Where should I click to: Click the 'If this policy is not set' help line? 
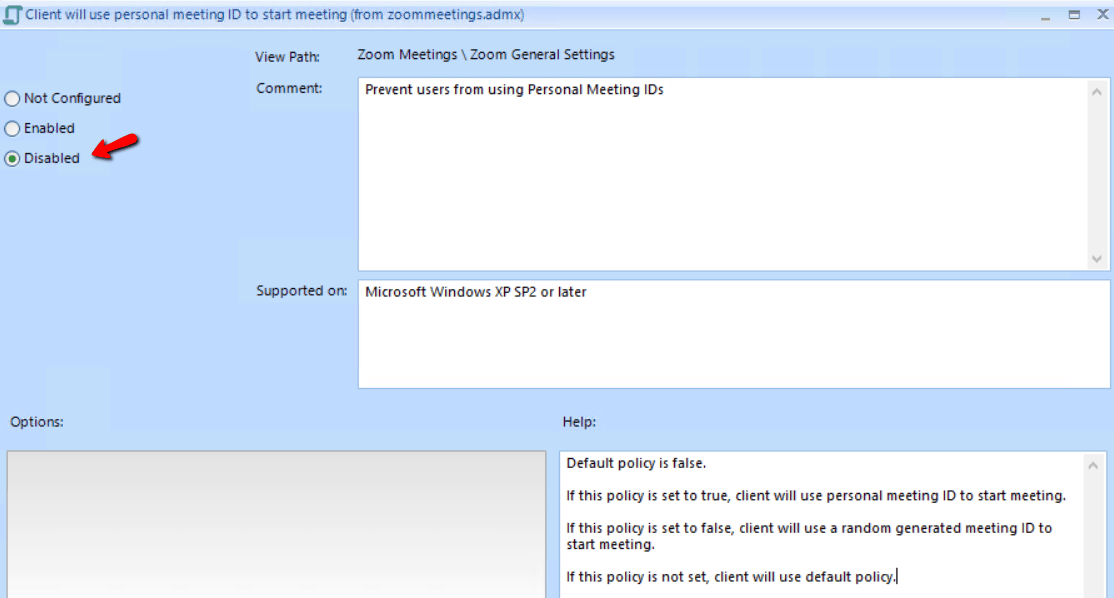pos(731,577)
